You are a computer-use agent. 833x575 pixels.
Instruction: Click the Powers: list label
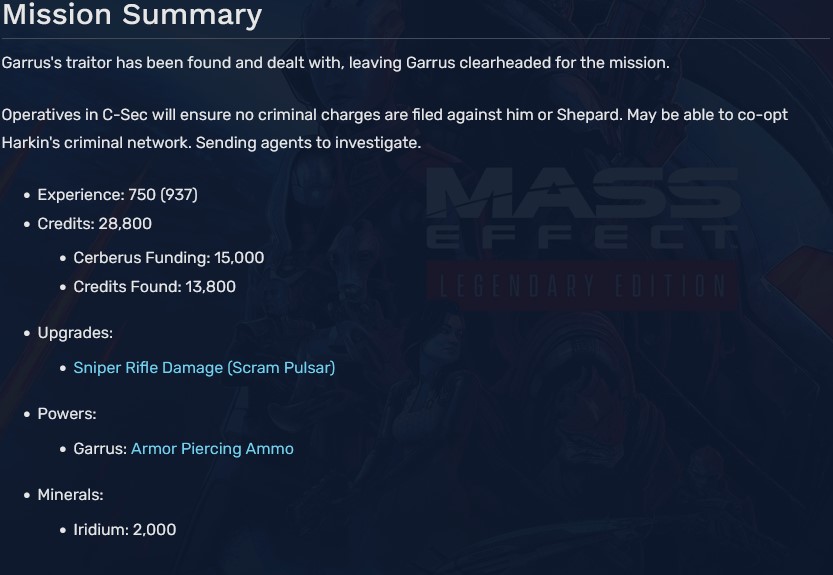[x=67, y=413]
